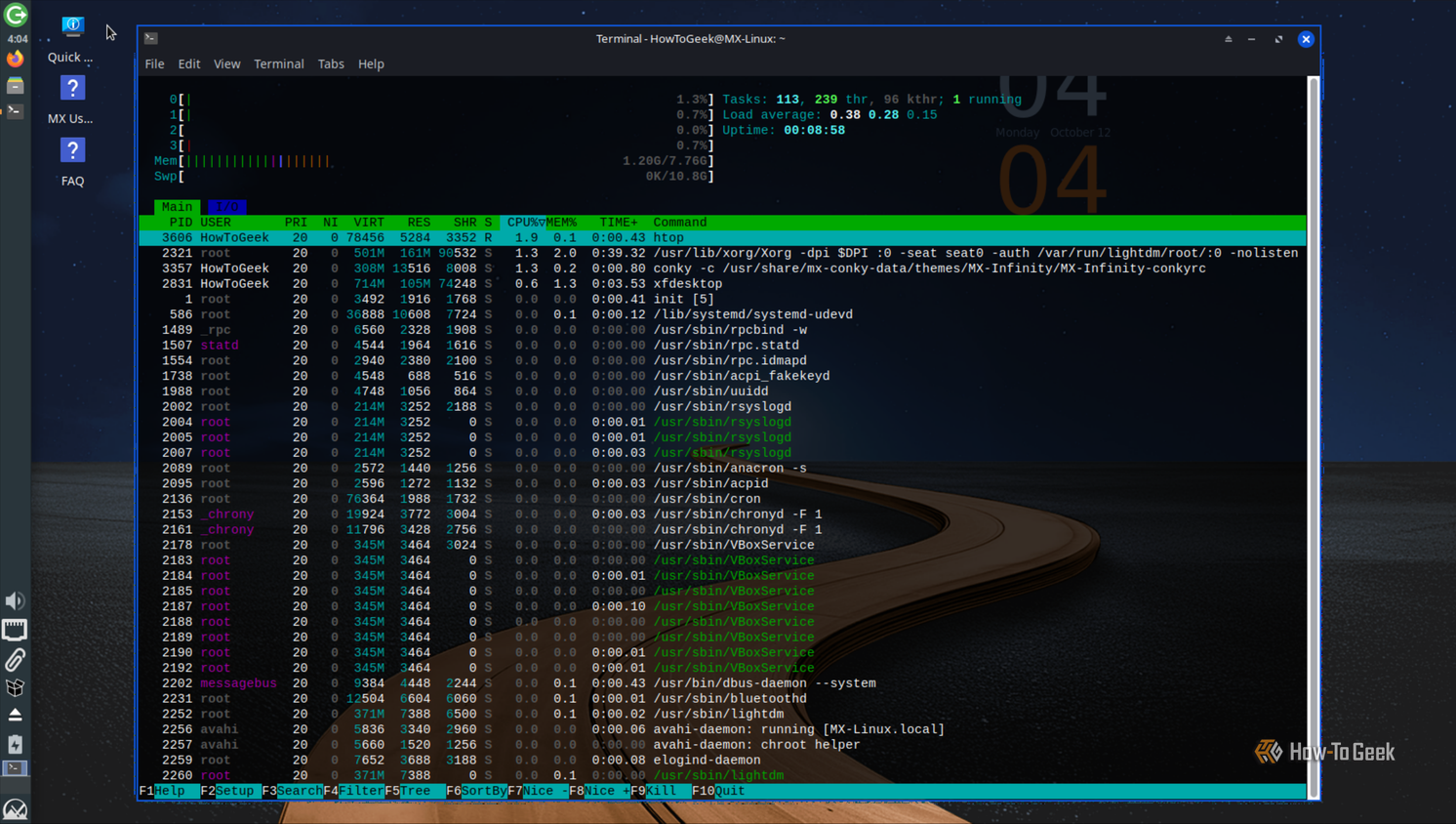Select the xfdesktop process row
Image resolution: width=1456 pixels, height=824 pixels.
[722, 284]
